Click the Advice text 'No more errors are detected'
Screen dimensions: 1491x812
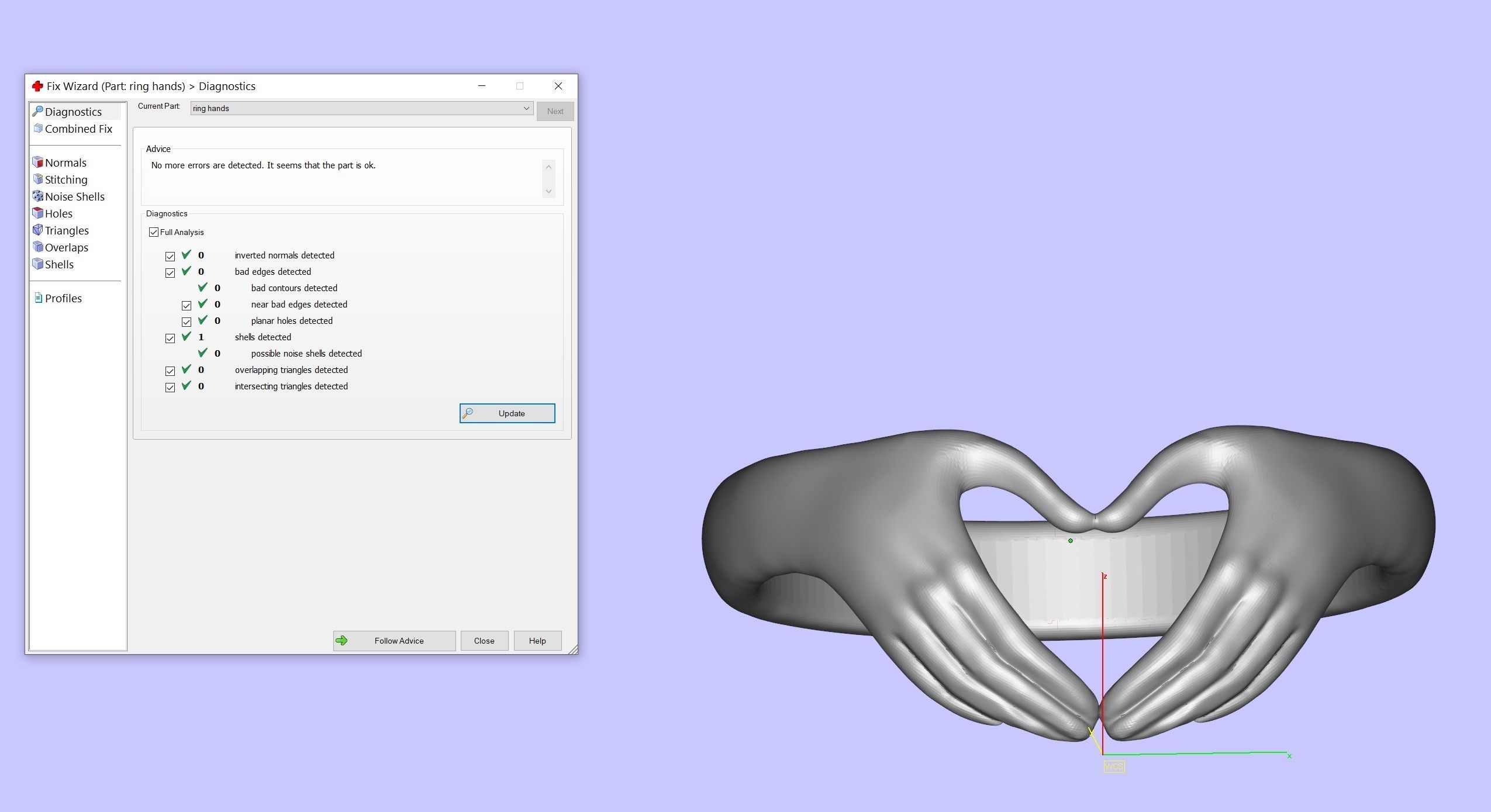pyautogui.click(x=207, y=165)
